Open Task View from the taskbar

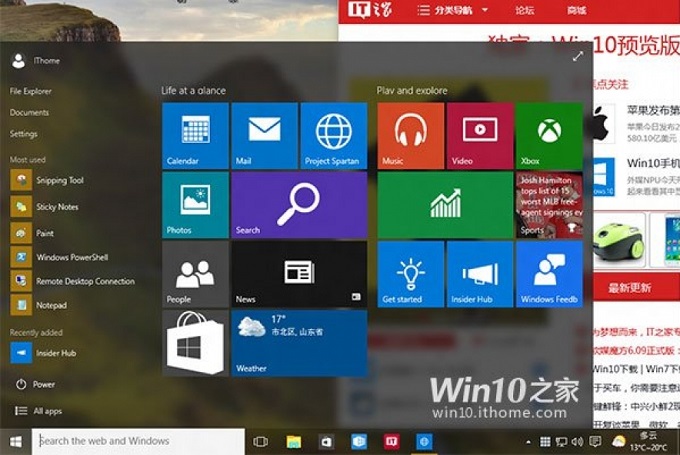point(260,442)
